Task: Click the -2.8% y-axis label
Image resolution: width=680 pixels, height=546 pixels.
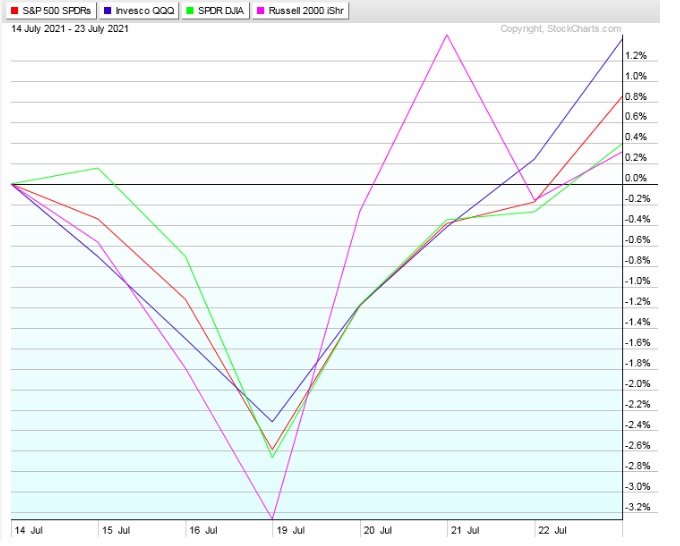Action: (638, 466)
